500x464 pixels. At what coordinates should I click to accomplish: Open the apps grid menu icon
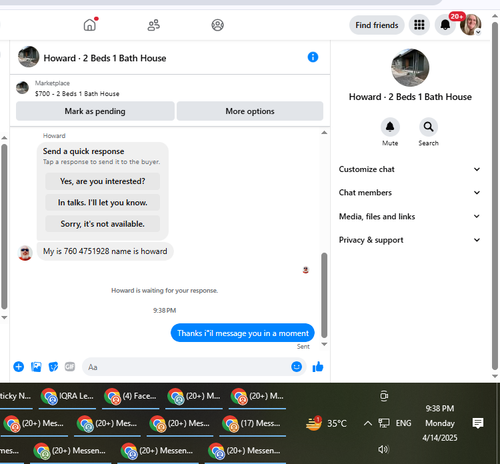pyautogui.click(x=419, y=25)
